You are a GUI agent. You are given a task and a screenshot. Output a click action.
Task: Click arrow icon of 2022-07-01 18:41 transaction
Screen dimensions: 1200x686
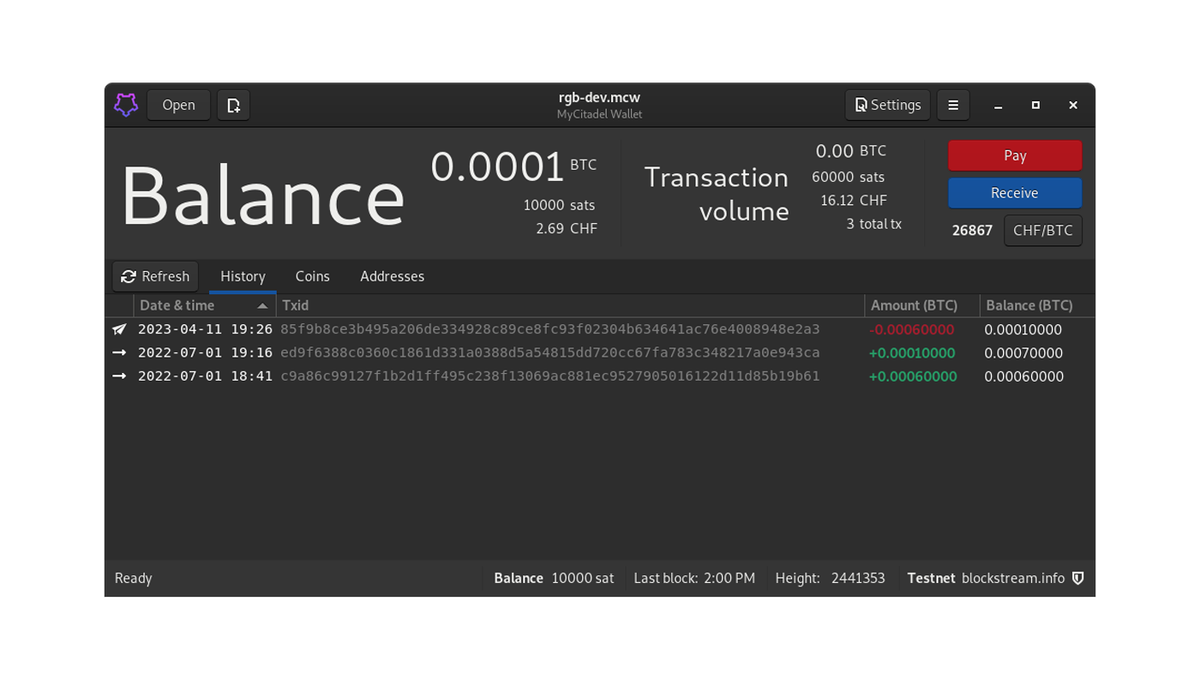point(119,377)
